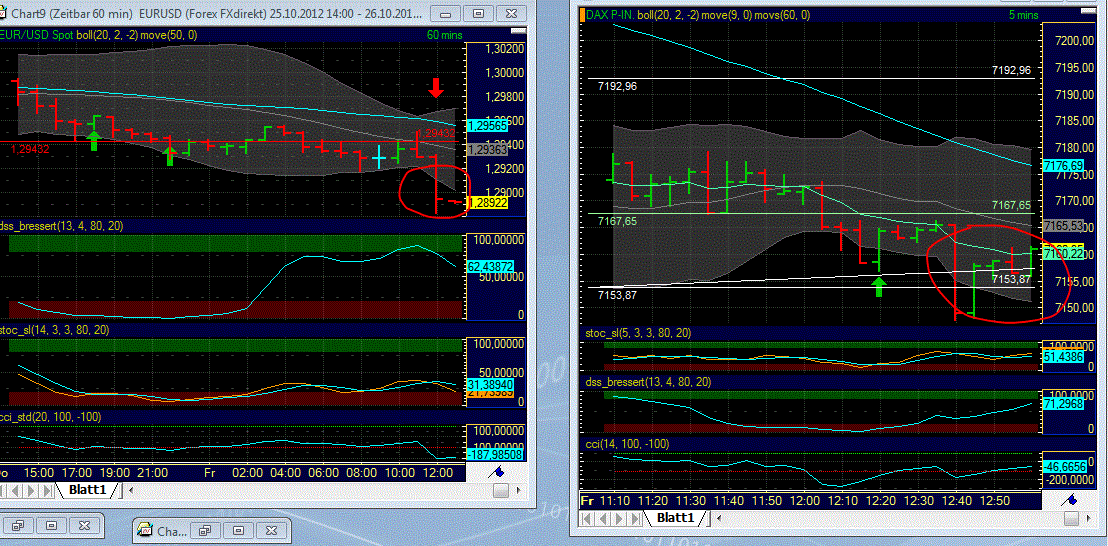The width and height of the screenshot is (1108, 546).
Task: Click the yellow 1,28922 price label
Action: point(487,203)
